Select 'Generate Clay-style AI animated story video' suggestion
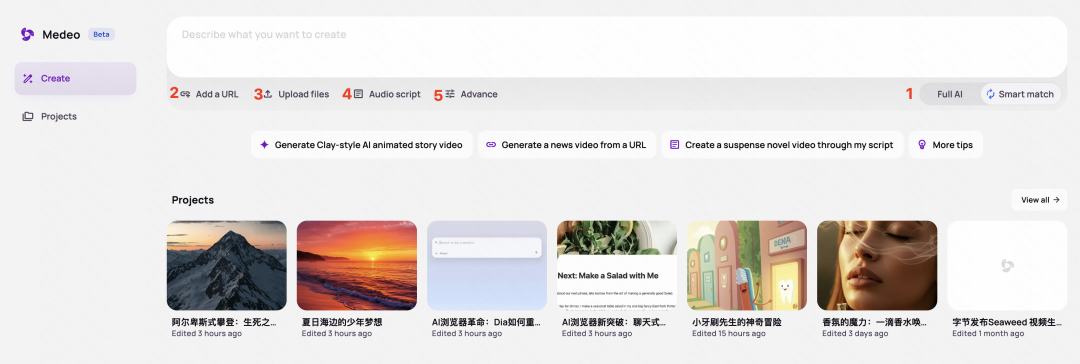The image size is (1080, 364). pyautogui.click(x=362, y=145)
